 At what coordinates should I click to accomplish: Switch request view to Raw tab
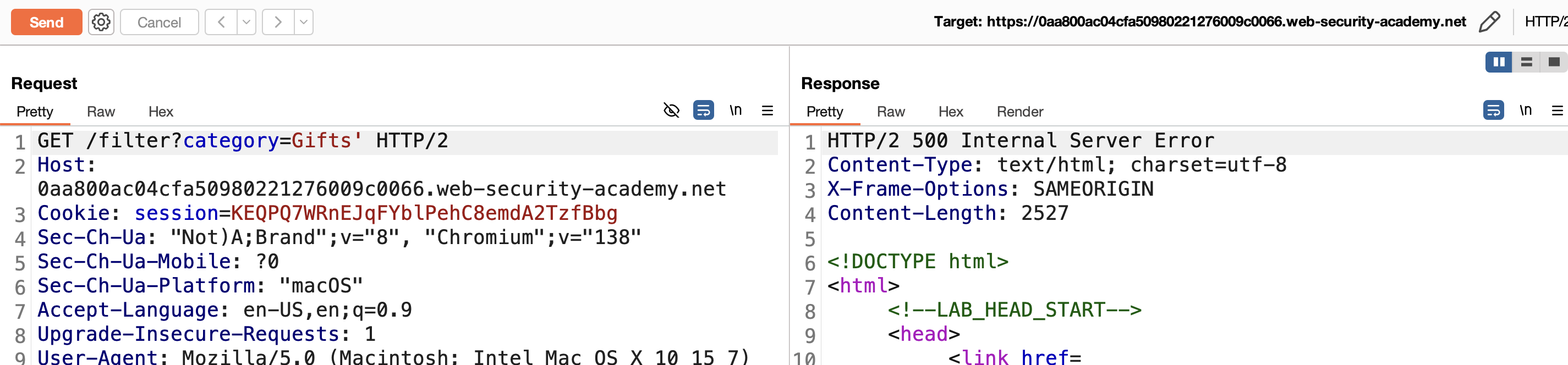101,112
